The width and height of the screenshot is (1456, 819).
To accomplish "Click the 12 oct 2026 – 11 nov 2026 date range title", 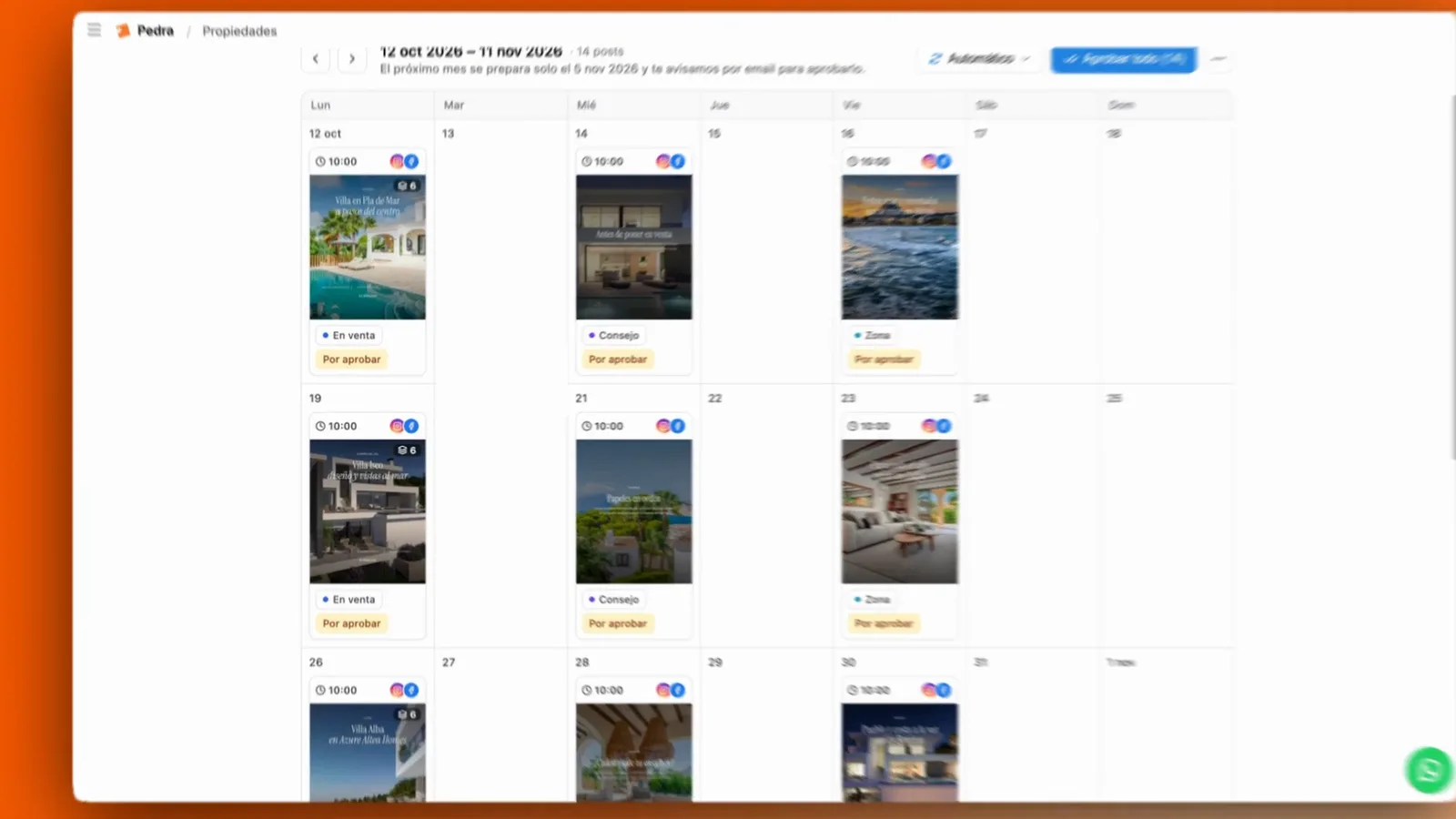I will 470,52.
